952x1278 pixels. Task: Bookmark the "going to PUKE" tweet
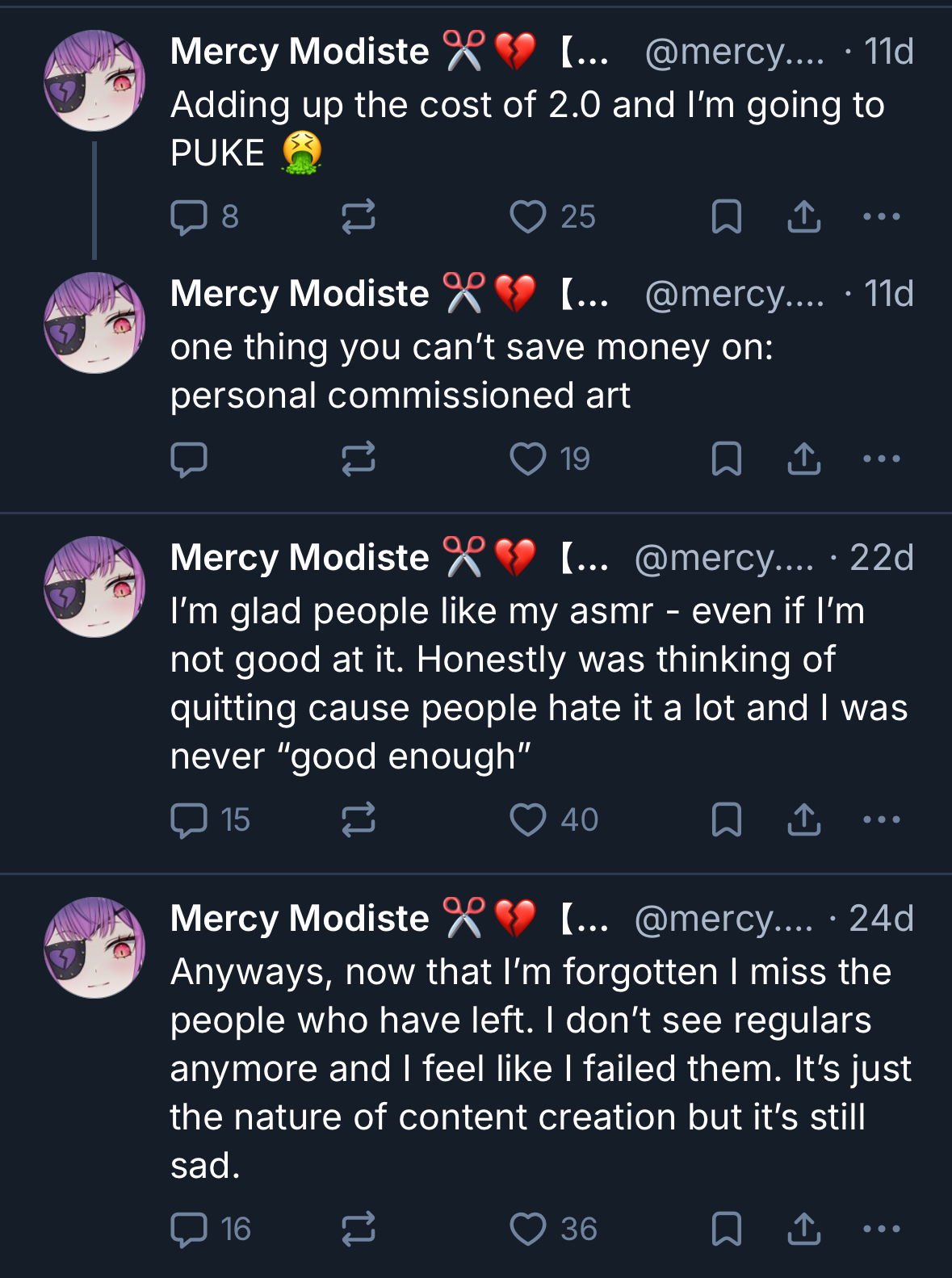(726, 217)
